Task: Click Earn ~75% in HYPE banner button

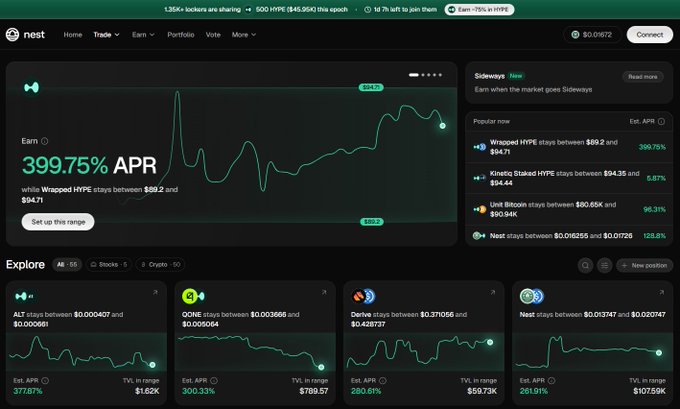Action: coord(479,10)
